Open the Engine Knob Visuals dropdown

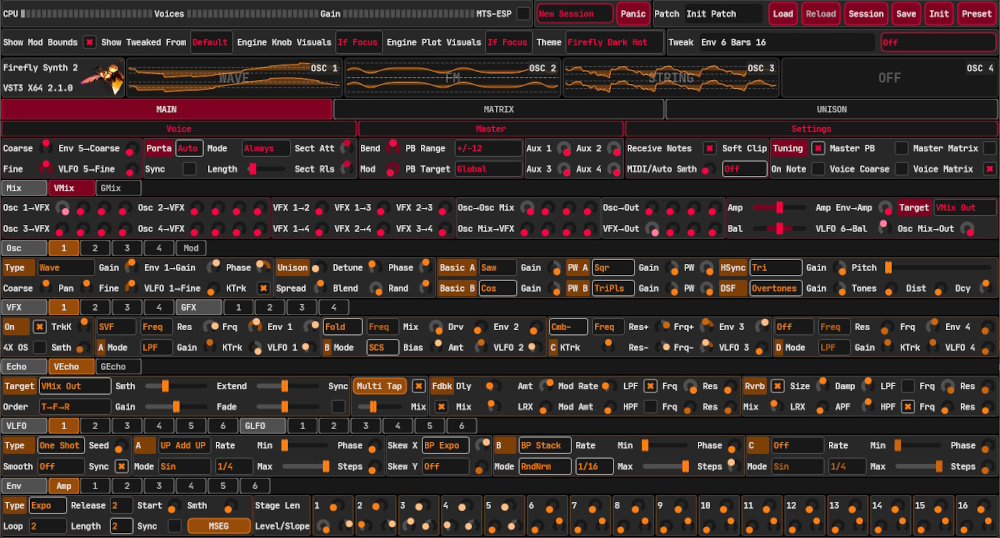358,42
